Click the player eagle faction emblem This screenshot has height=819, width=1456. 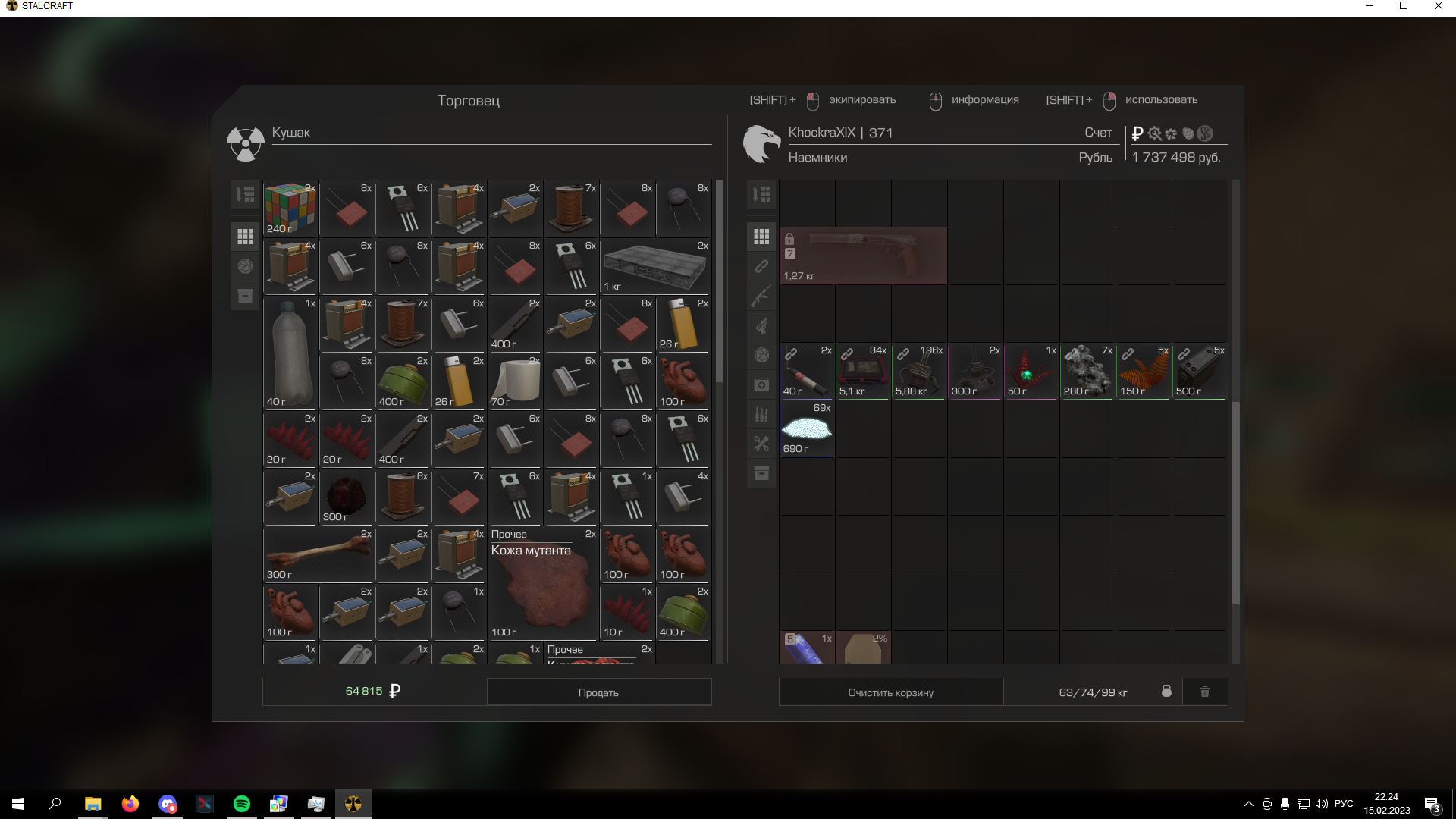(x=761, y=144)
